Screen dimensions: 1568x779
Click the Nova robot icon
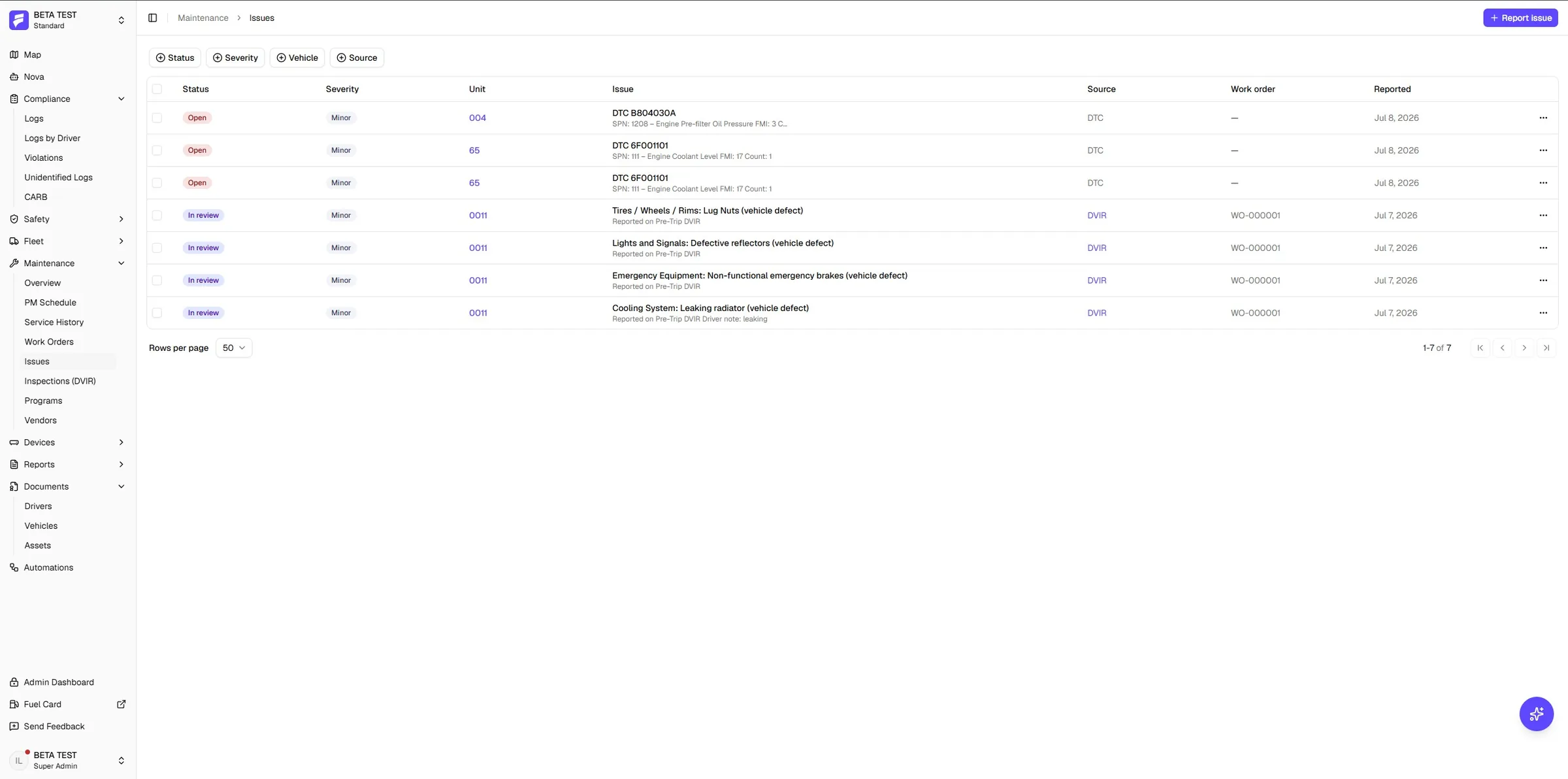point(14,76)
